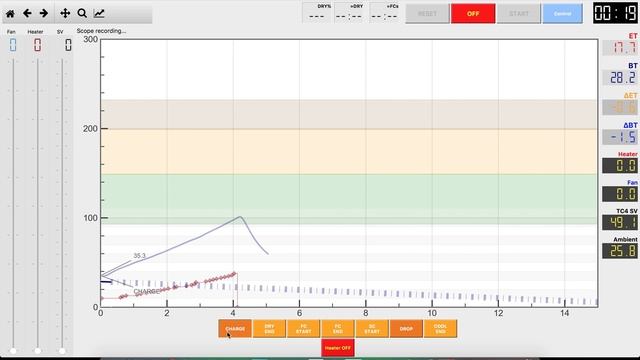This screenshot has width=640, height=360.
Task: Click the Fan slider value box
Action: coord(13,44)
